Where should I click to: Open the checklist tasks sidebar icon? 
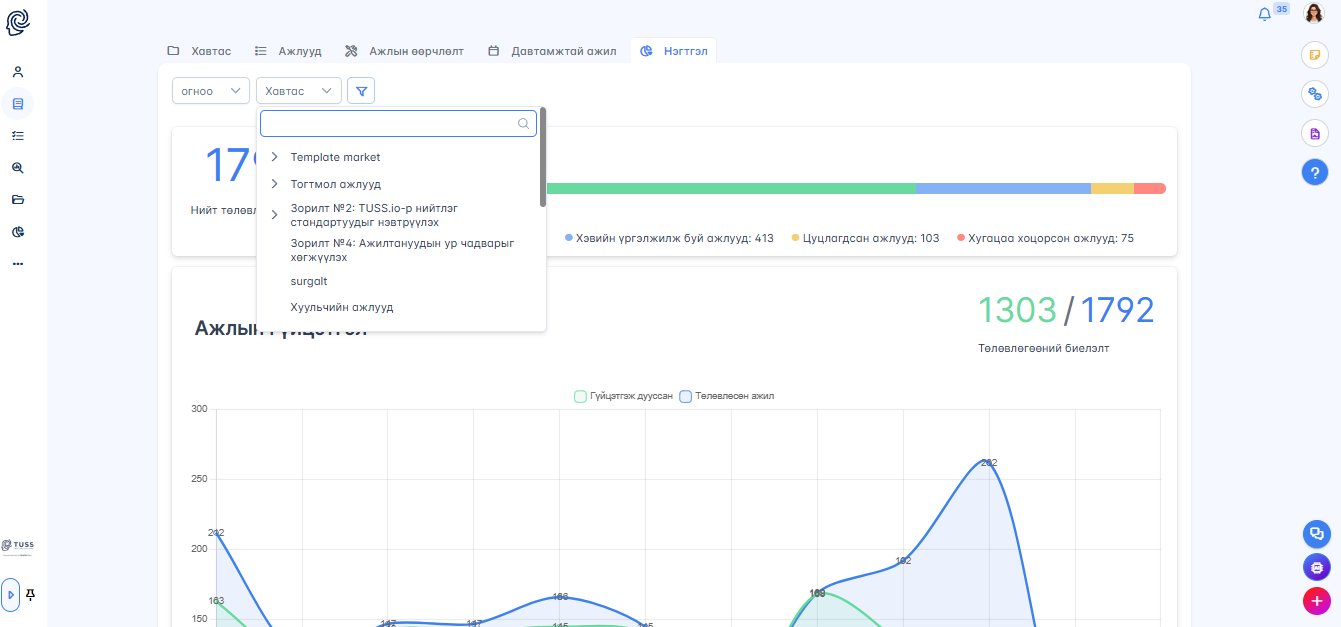(x=18, y=136)
